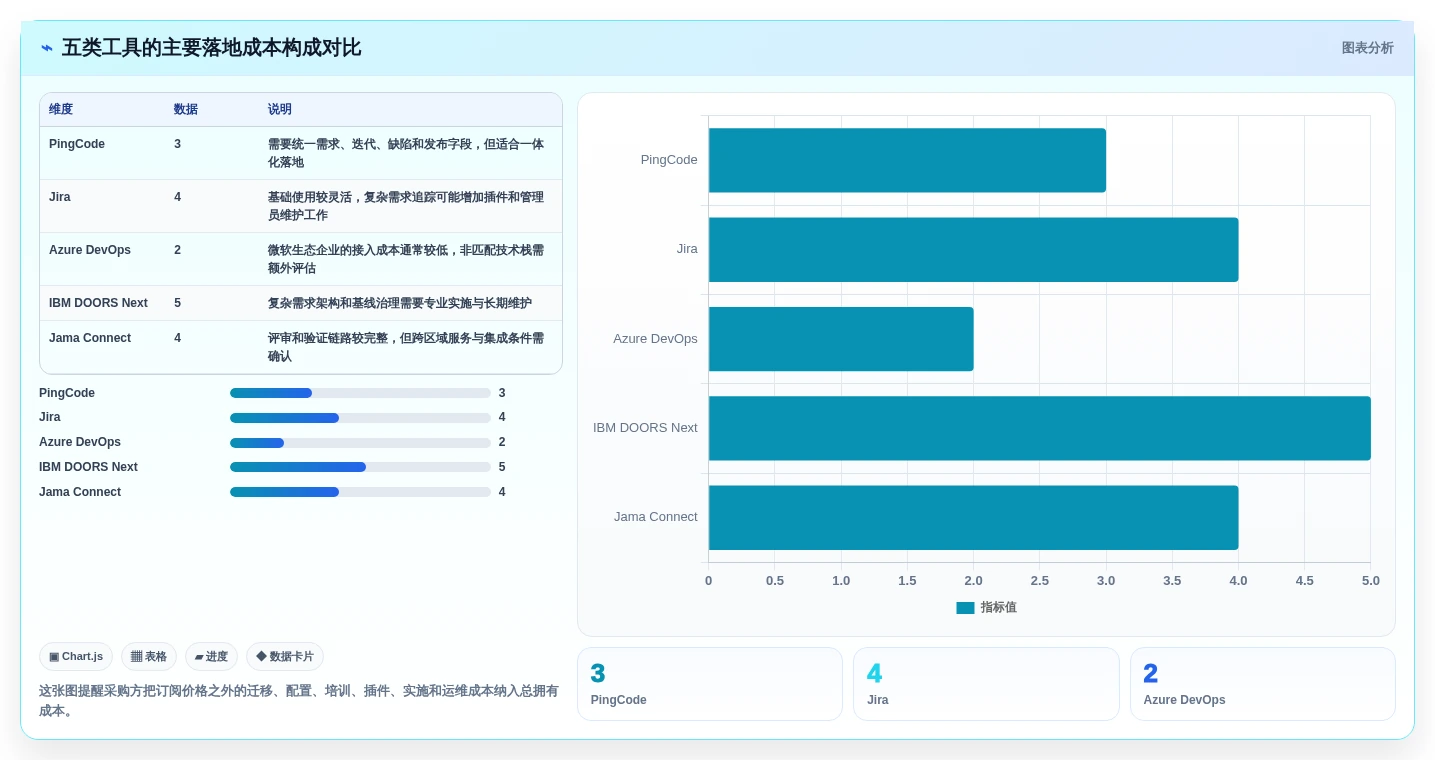Image resolution: width=1435 pixels, height=760 pixels.
Task: Click the value 5 in IBM DOORS table row
Action: click(178, 303)
